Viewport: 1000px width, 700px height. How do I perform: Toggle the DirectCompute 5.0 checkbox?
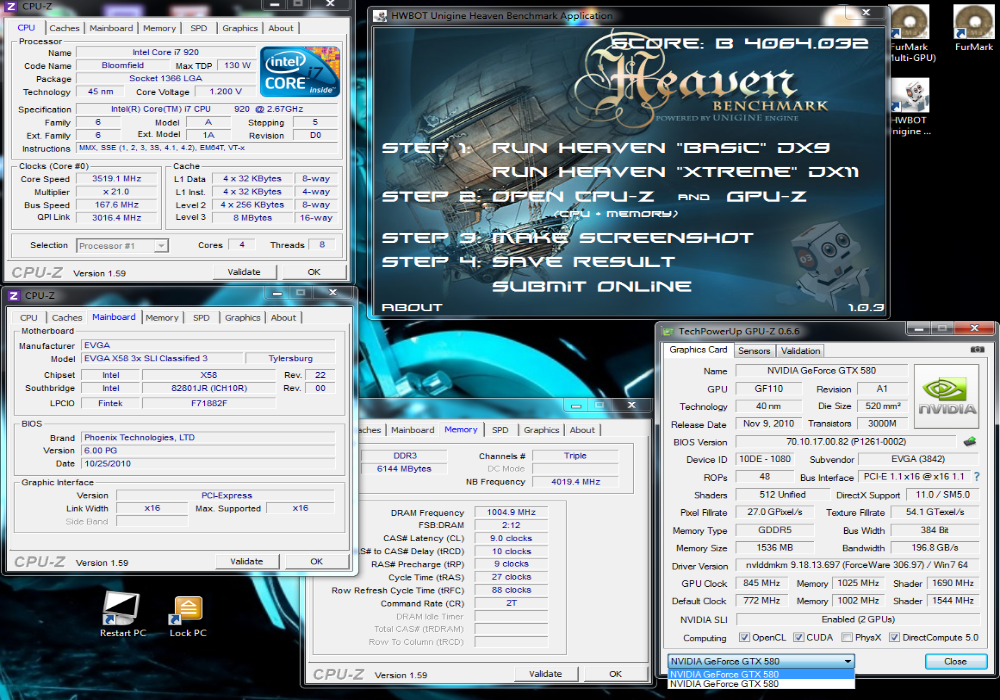pos(894,637)
